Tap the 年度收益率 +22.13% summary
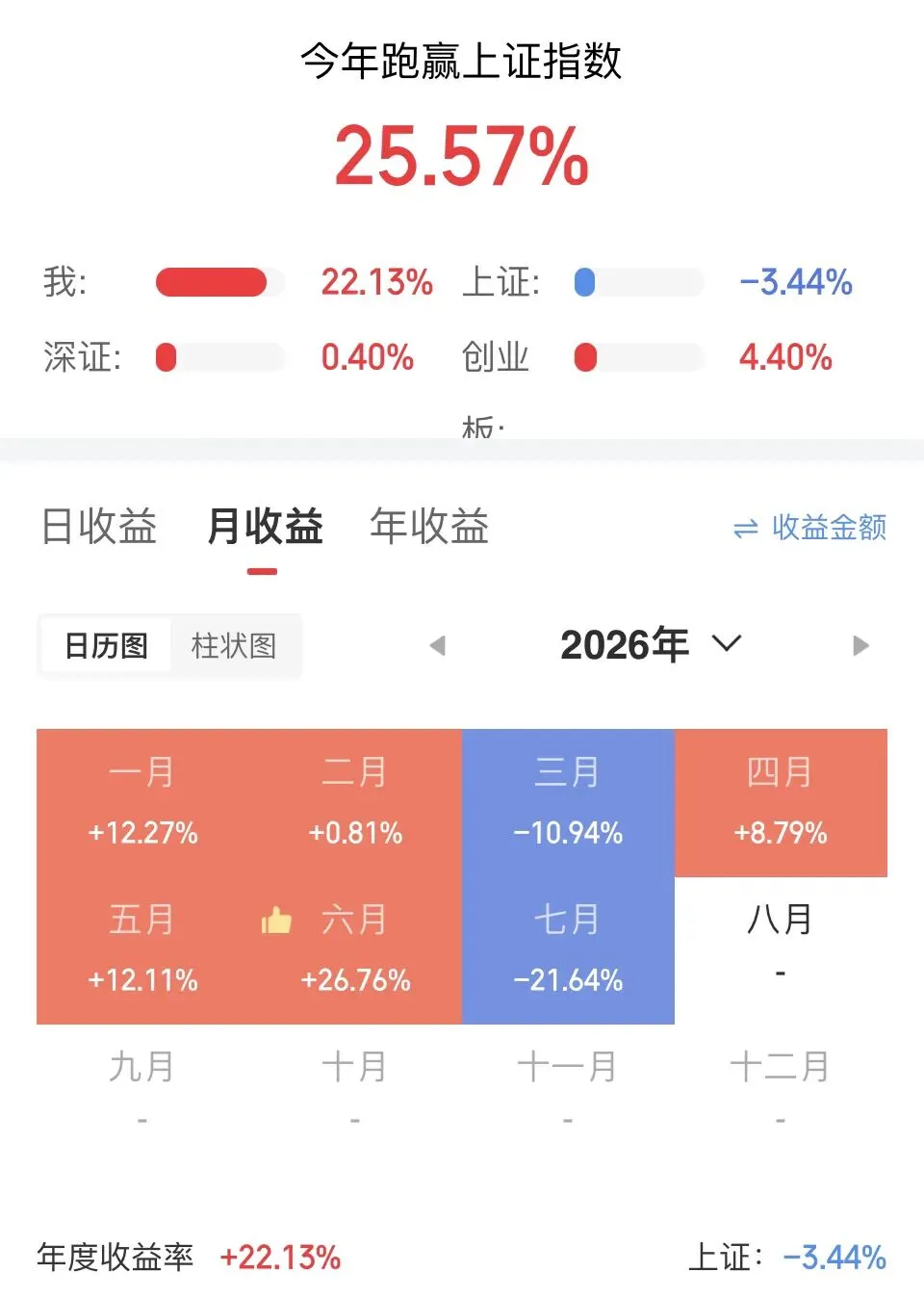The height and width of the screenshot is (1299, 924). point(189,1257)
